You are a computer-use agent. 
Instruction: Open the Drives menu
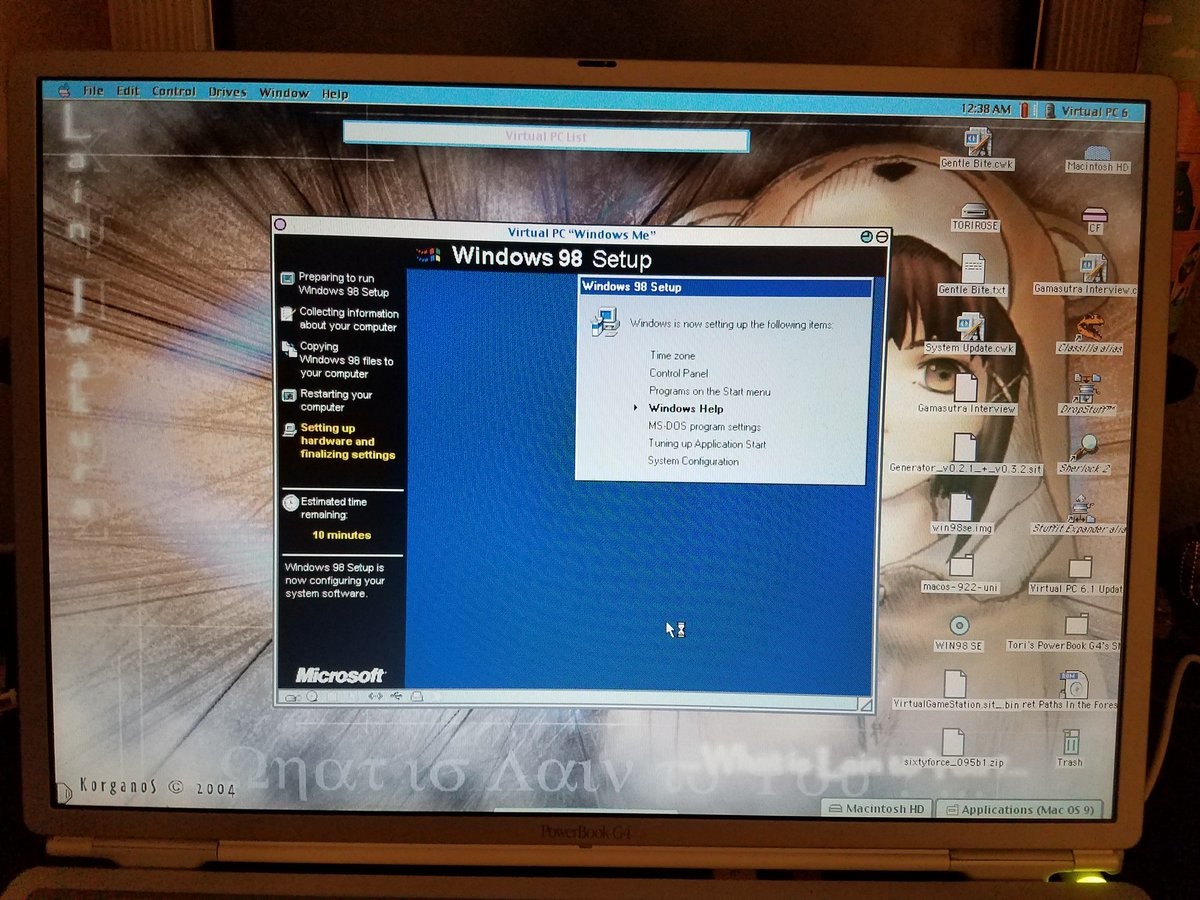[228, 92]
